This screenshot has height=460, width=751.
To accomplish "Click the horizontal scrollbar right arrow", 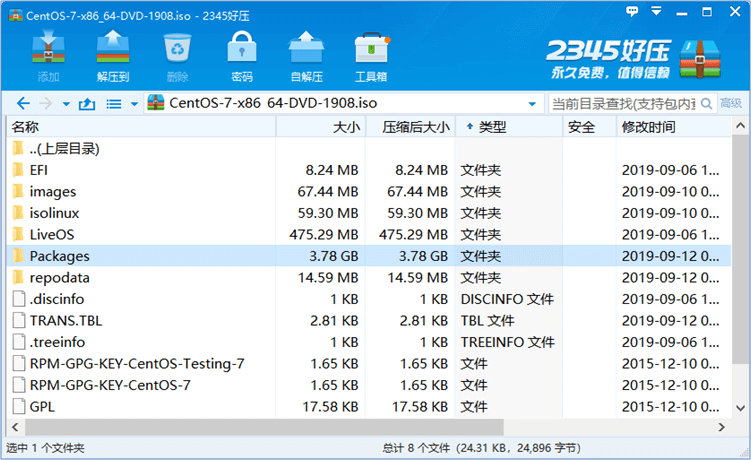I will tap(721, 426).
